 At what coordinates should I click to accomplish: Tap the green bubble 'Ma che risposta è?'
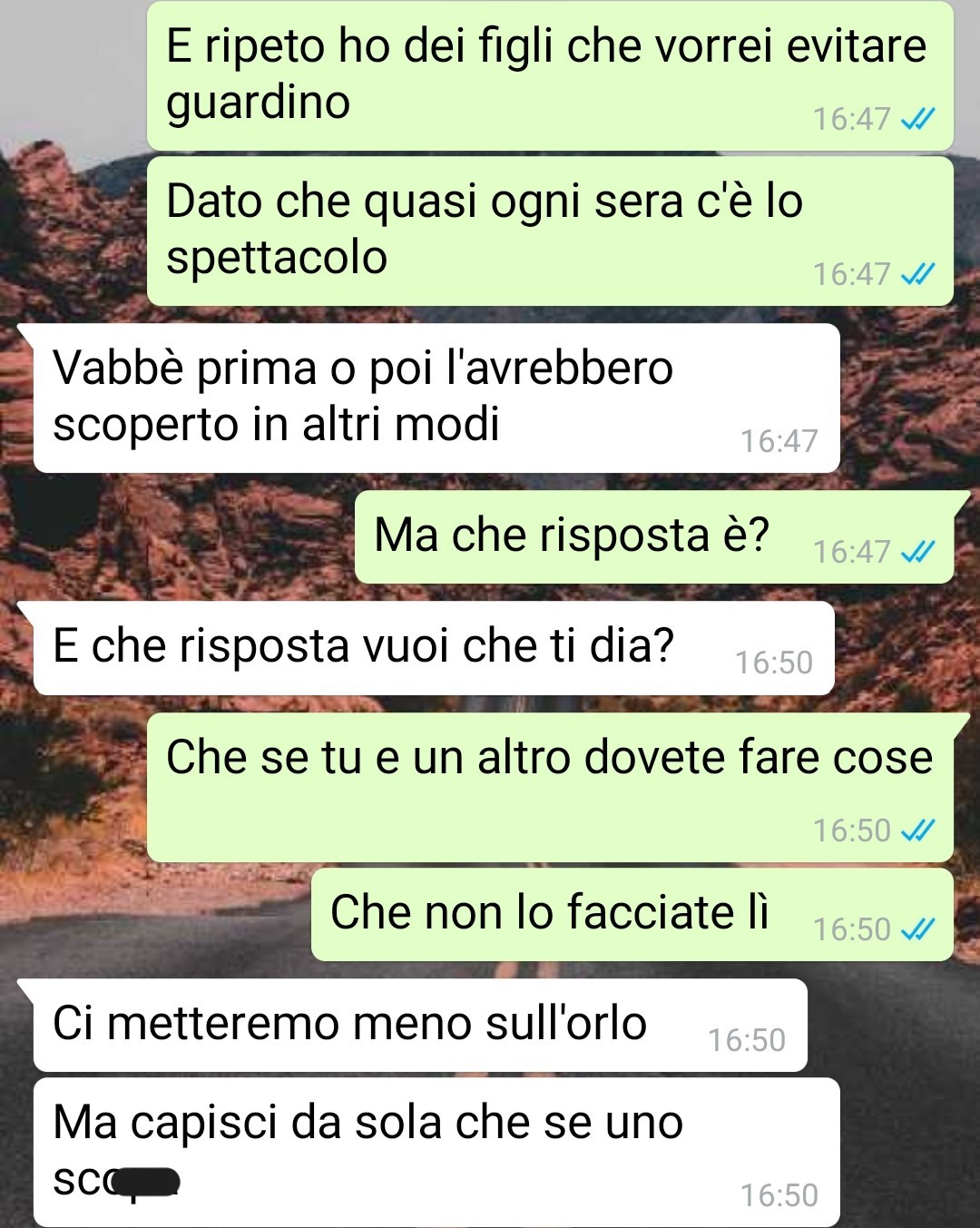click(x=654, y=537)
